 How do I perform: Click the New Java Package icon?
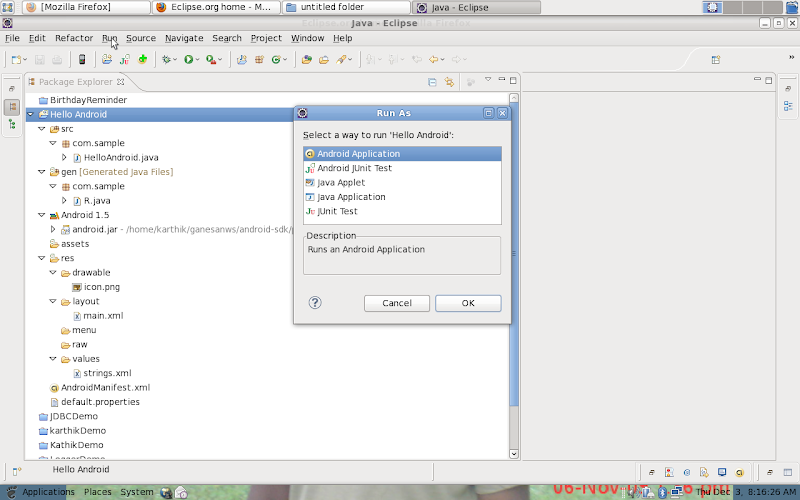coord(259,60)
